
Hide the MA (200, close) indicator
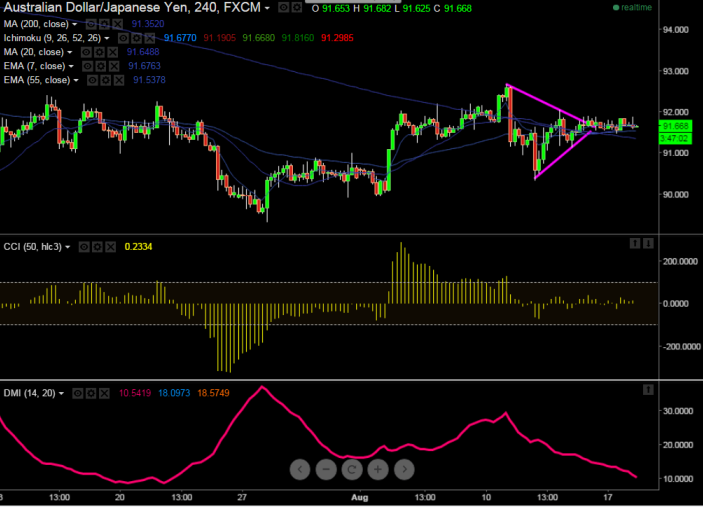point(91,24)
